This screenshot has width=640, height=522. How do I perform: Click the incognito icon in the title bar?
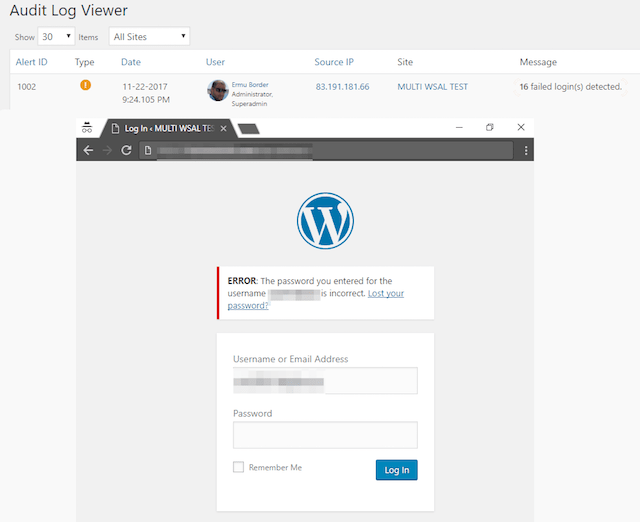coord(88,128)
